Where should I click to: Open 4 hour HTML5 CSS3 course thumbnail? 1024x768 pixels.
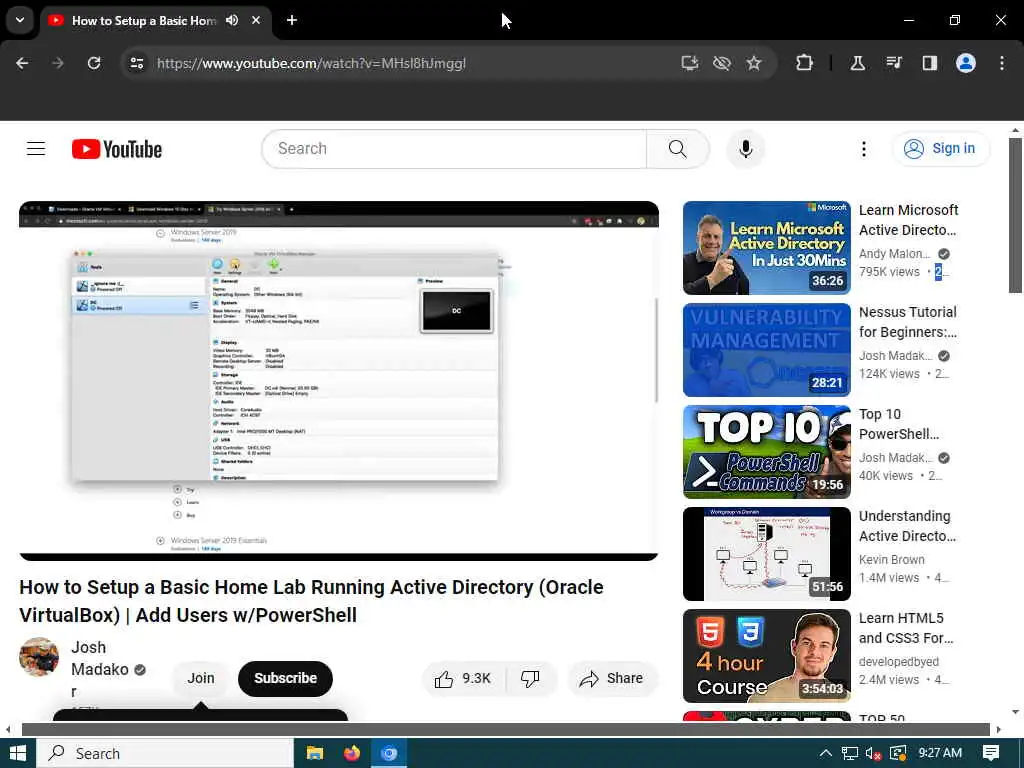tap(767, 656)
